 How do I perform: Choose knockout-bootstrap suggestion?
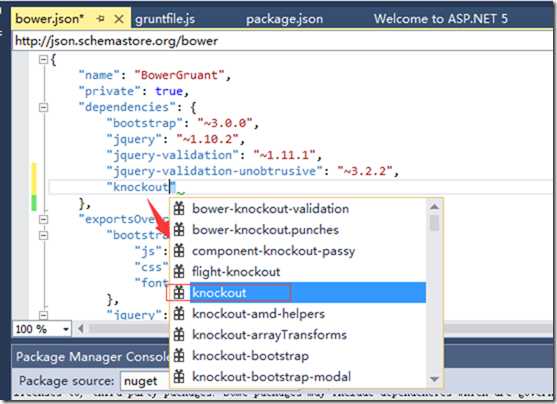[250, 356]
